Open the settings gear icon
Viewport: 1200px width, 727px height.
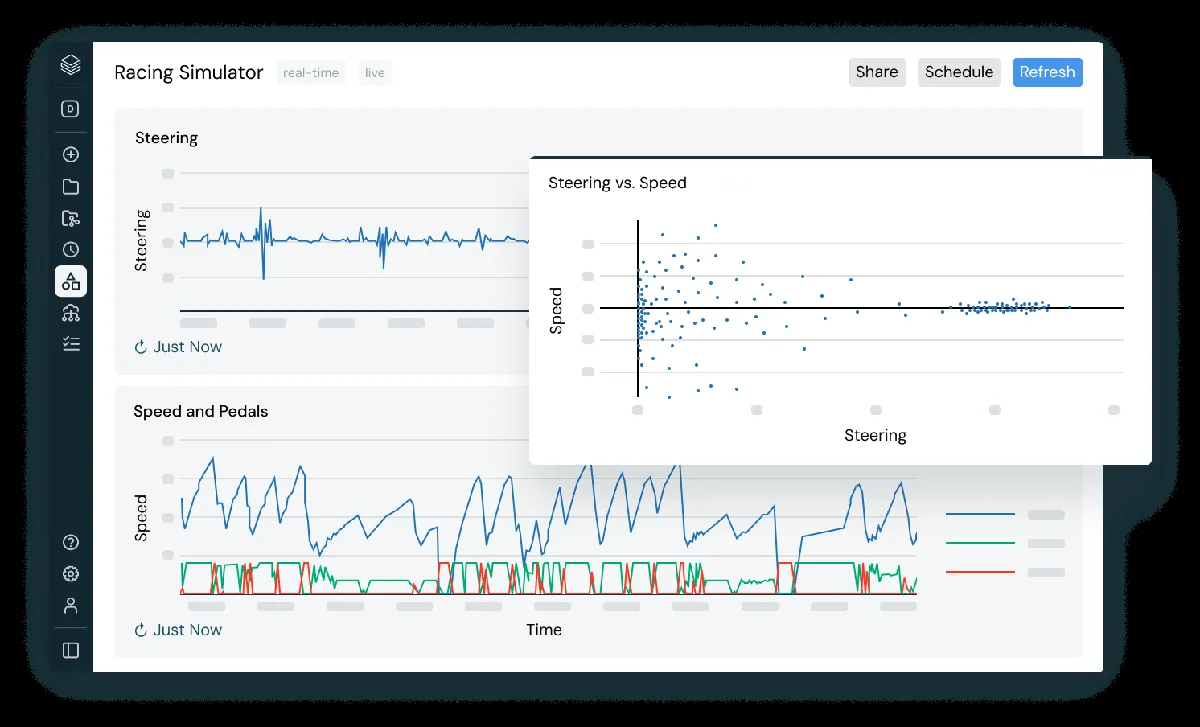70,574
